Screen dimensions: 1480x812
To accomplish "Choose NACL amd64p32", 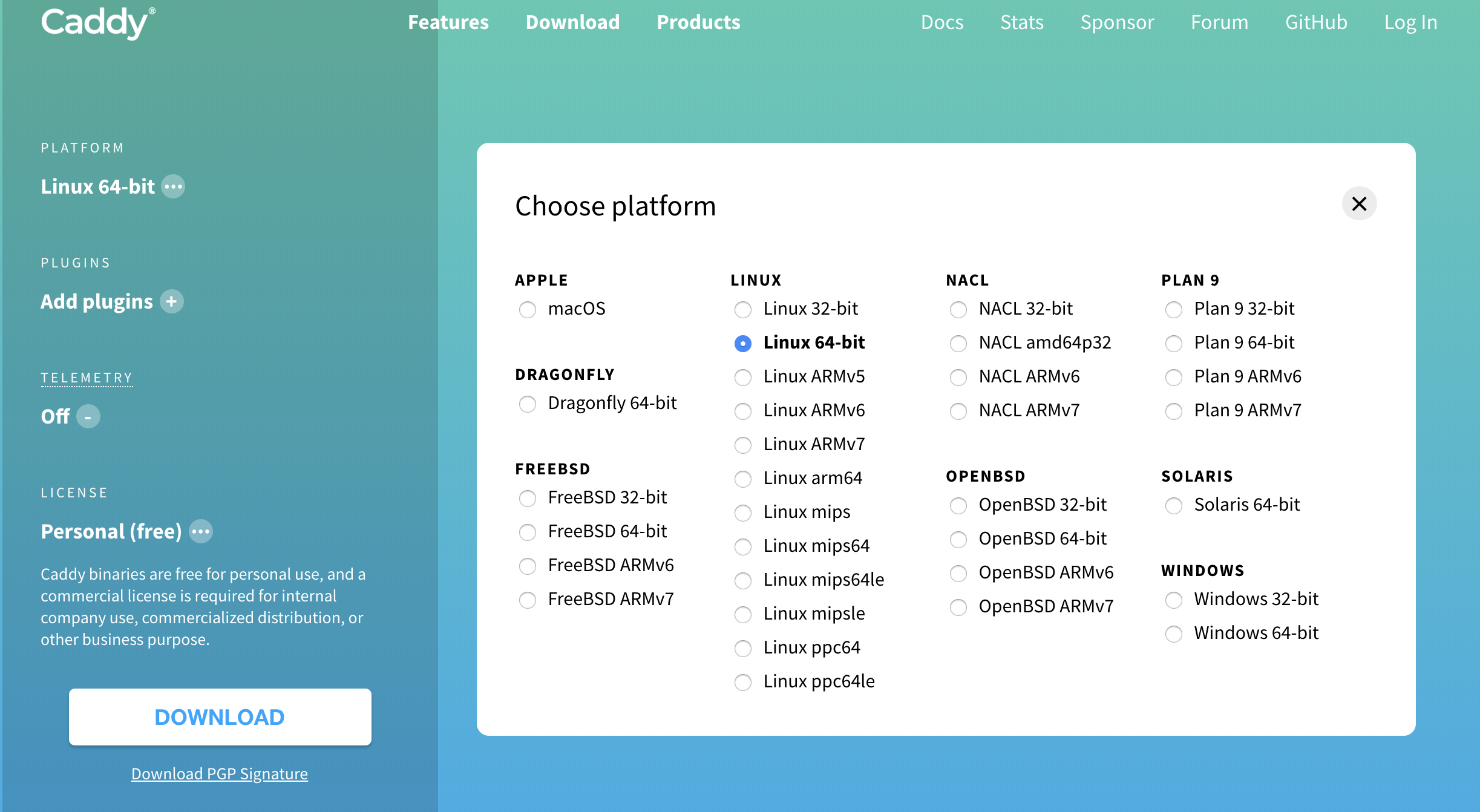I will click(x=958, y=343).
